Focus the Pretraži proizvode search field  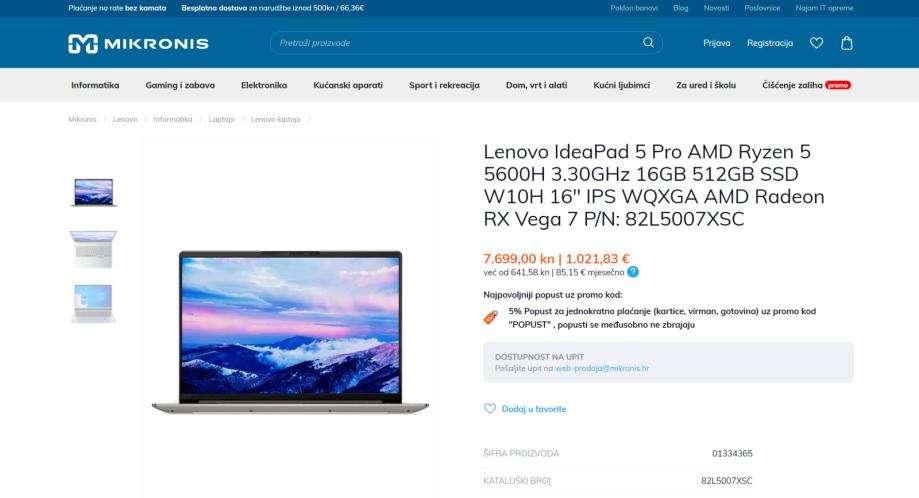coord(457,43)
